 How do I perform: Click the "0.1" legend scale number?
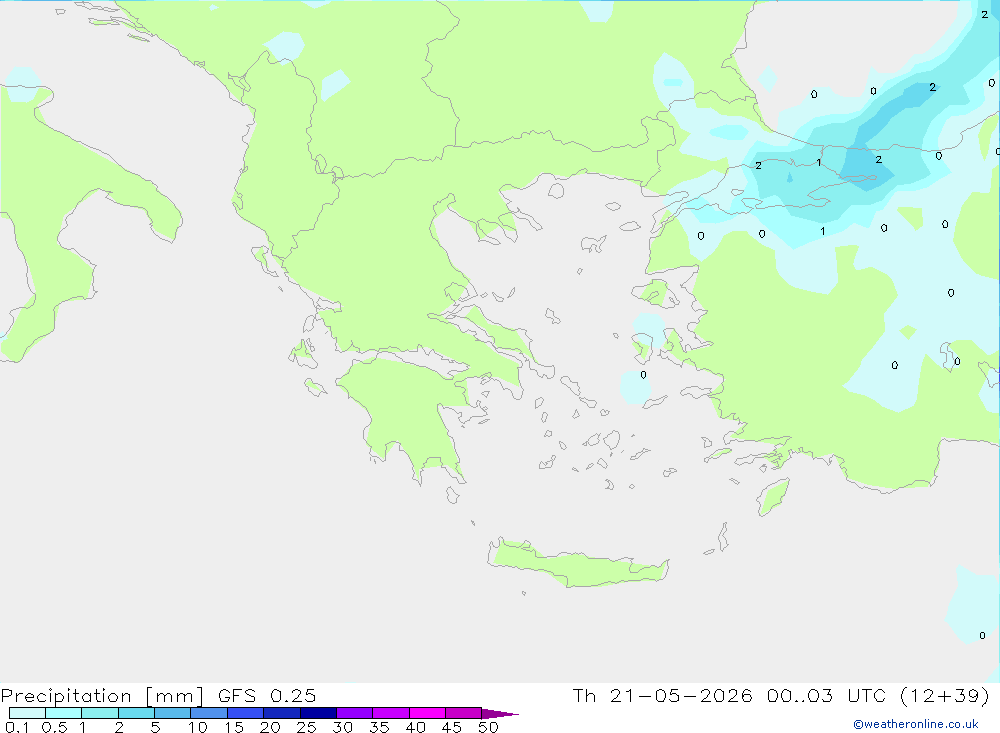click(x=17, y=727)
